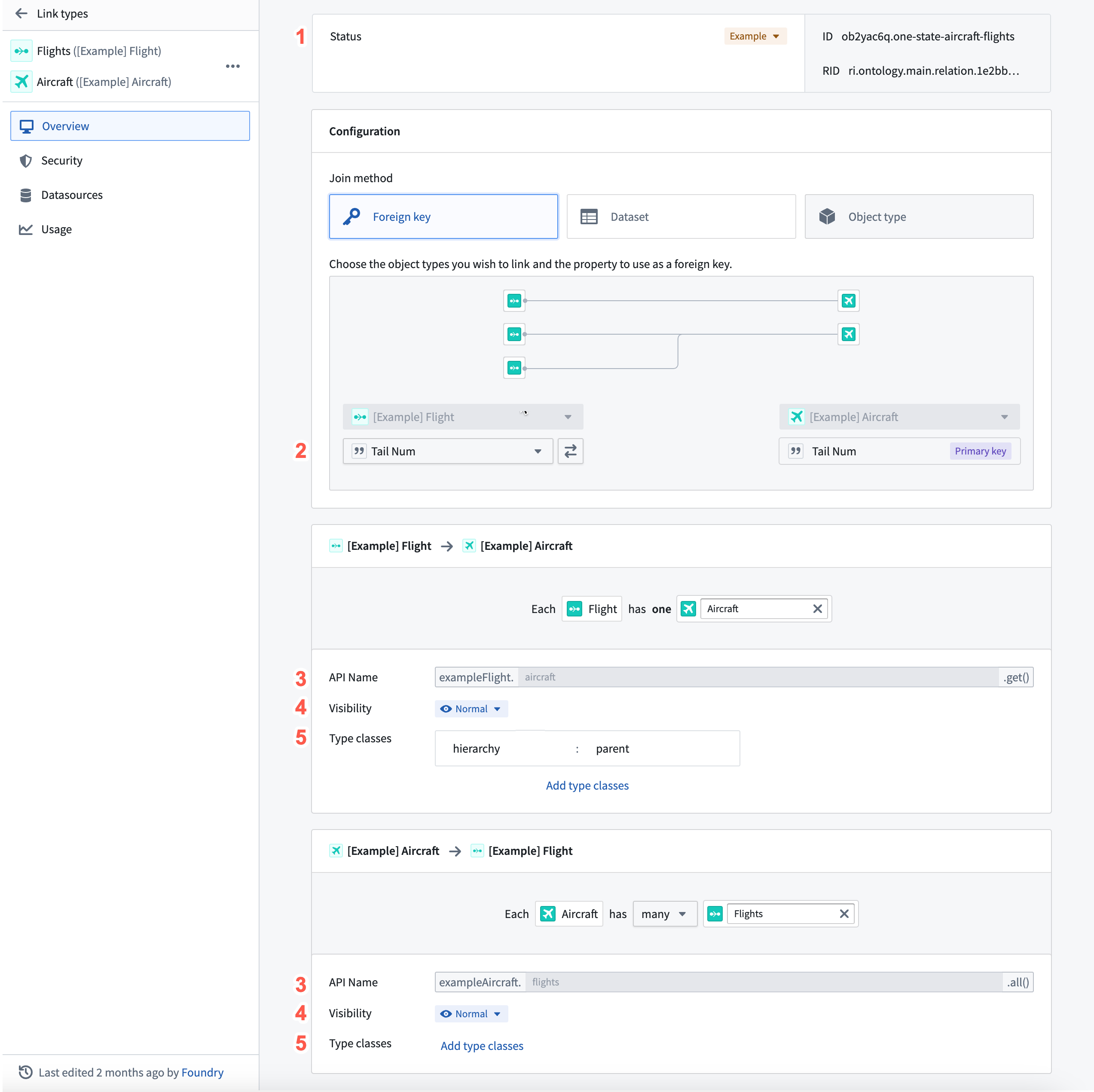Click the Aircraft link display name field
The height and width of the screenshot is (1092, 1094).
tap(763, 609)
